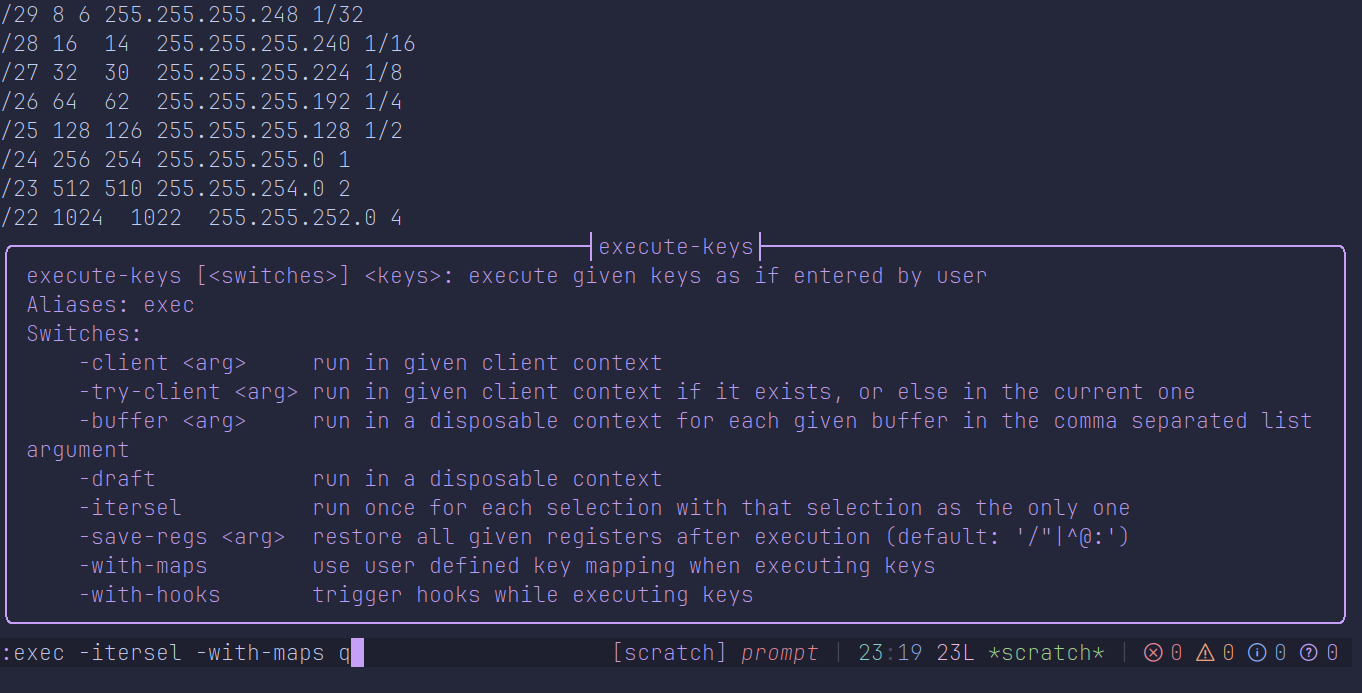The height and width of the screenshot is (693, 1362).
Task: Click the 255.255.252.0 mask text
Action: click(292, 217)
